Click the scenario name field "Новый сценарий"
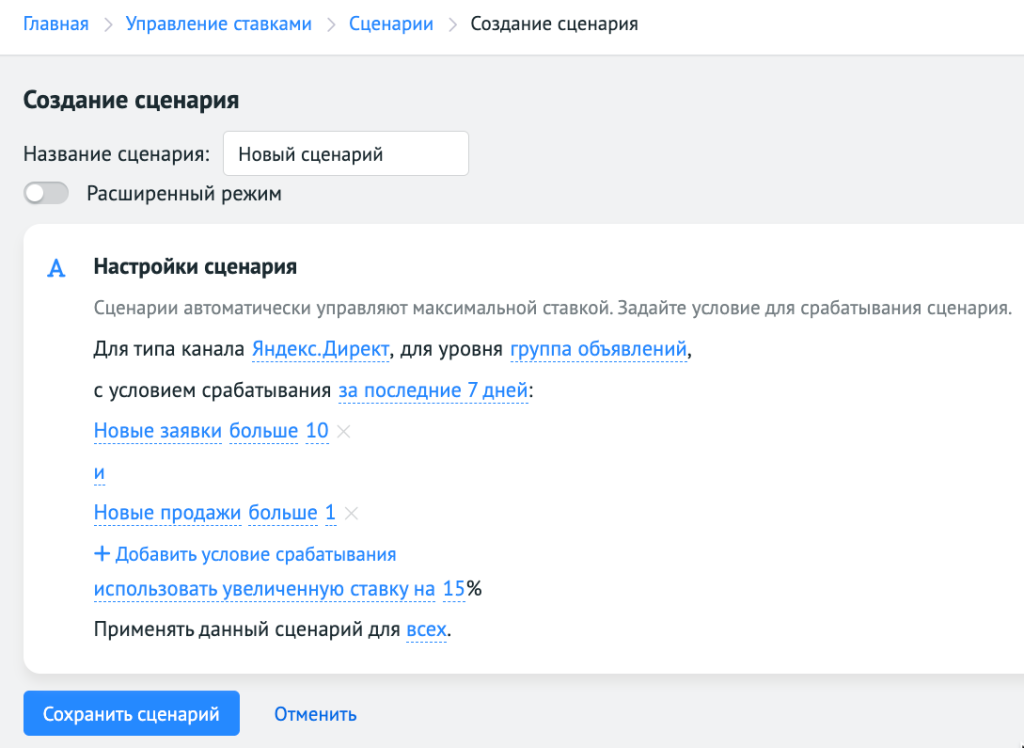The image size is (1024, 748). [345, 153]
